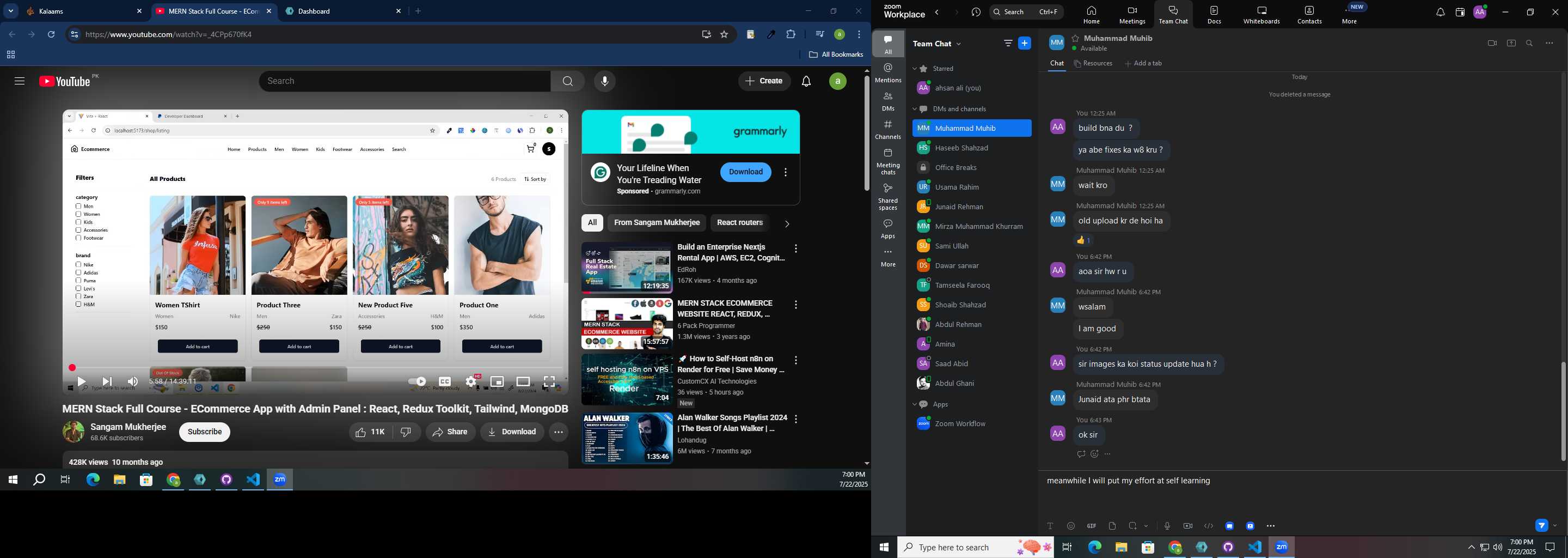1568x558 pixels.
Task: Insert a code snippet in the message
Action: (1208, 526)
